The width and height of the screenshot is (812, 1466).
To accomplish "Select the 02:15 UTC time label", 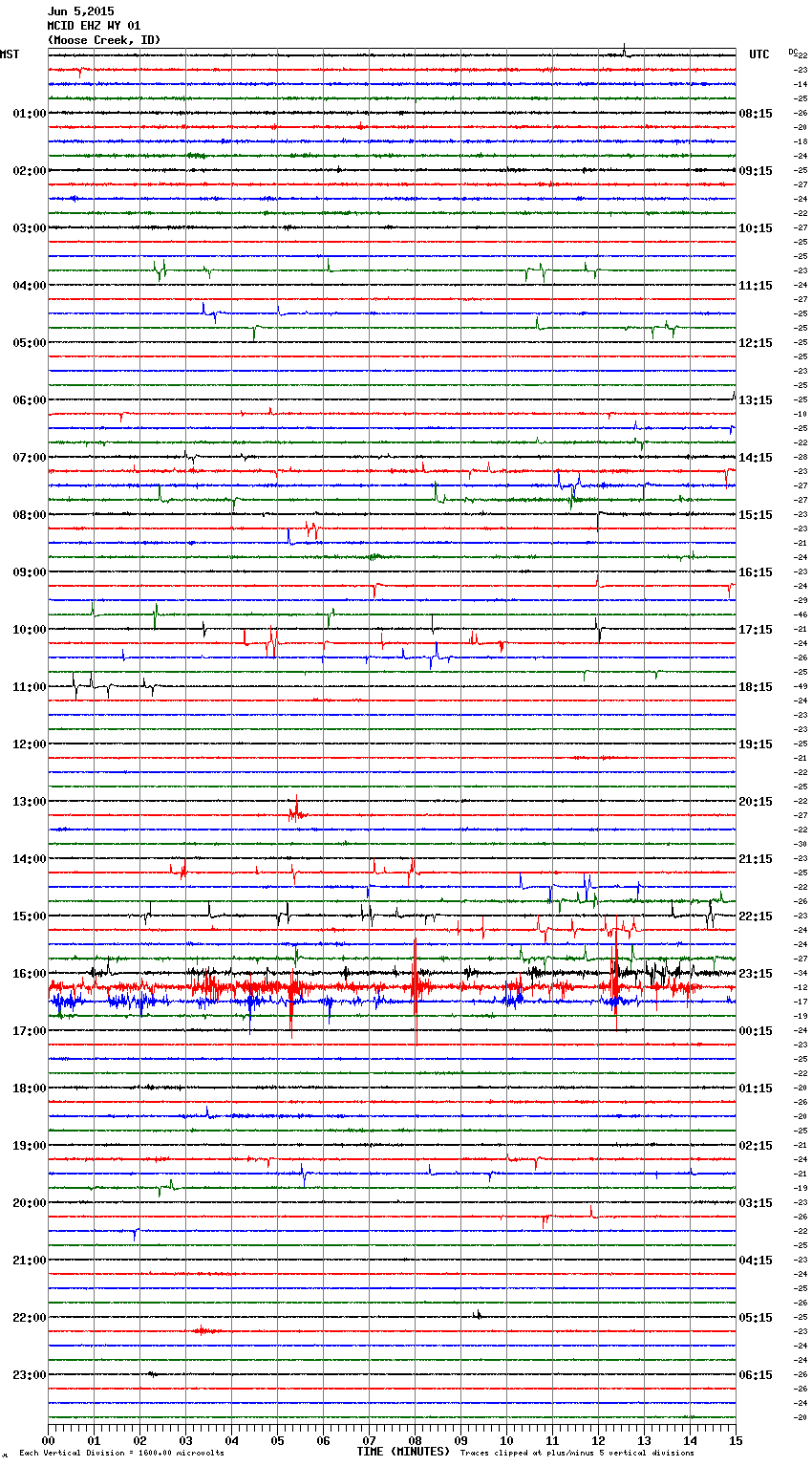I will [756, 1146].
